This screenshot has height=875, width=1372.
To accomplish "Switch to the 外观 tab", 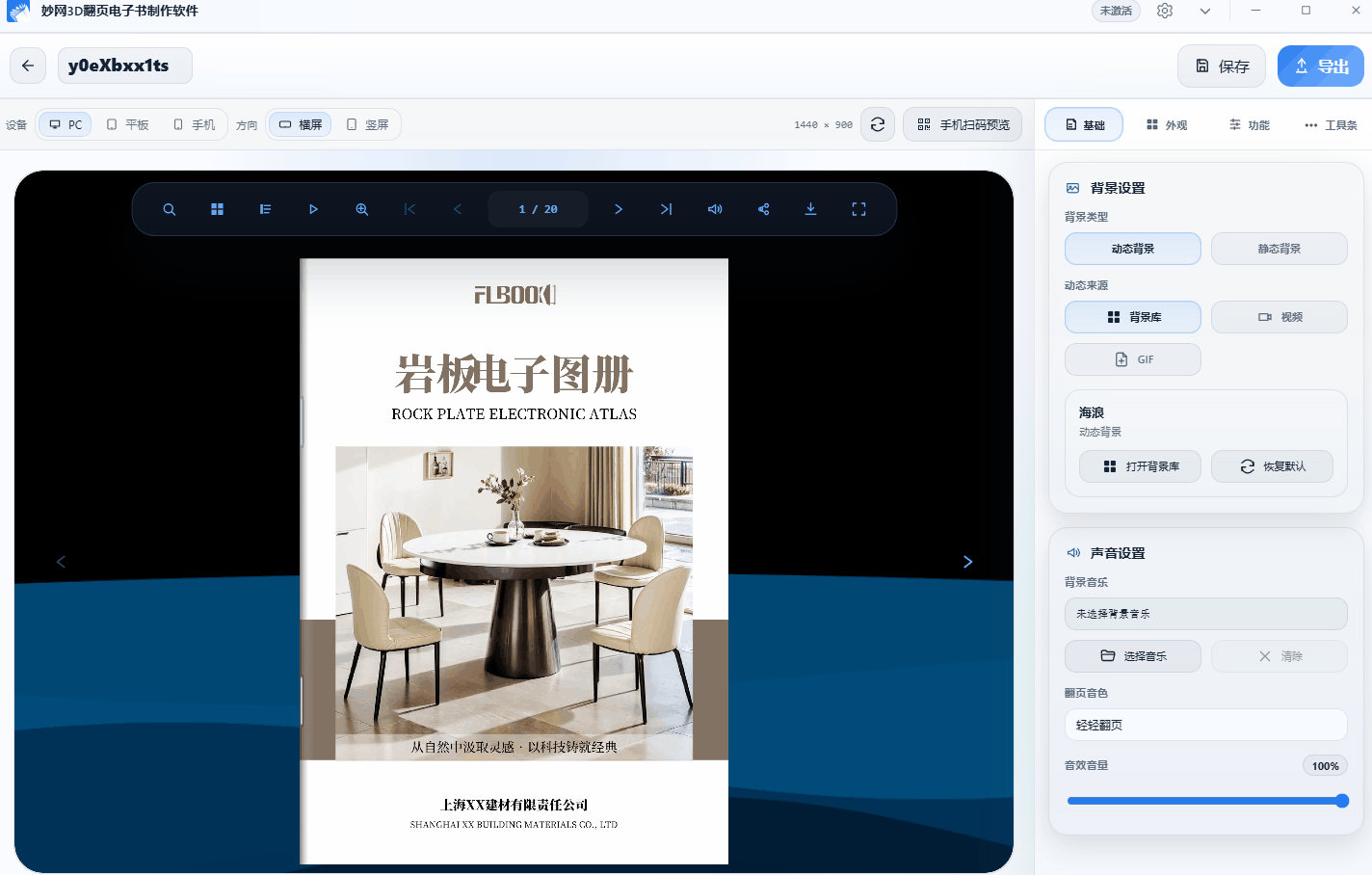I will pyautogui.click(x=1166, y=124).
